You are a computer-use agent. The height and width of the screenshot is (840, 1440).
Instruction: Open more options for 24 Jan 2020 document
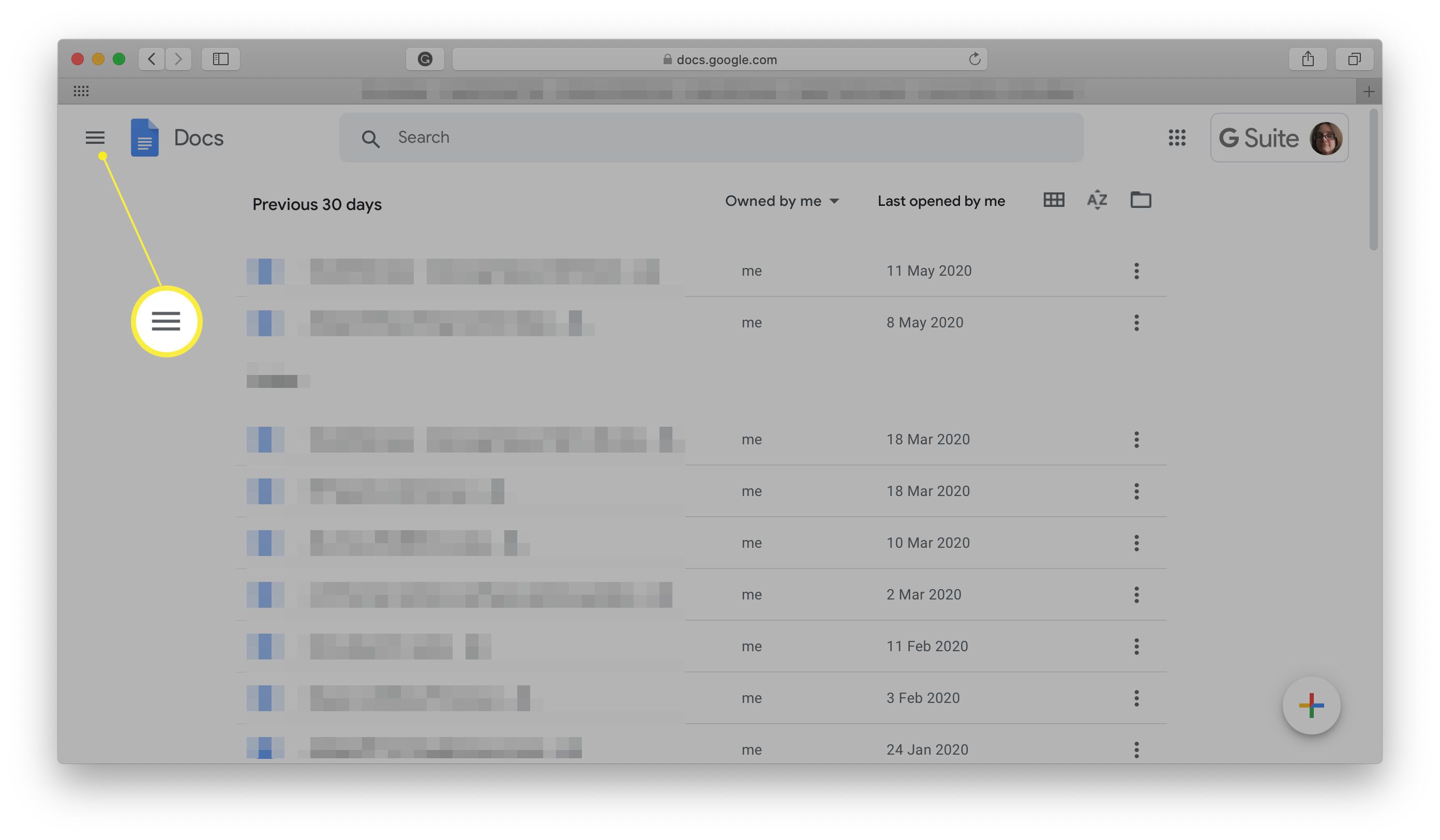point(1136,749)
